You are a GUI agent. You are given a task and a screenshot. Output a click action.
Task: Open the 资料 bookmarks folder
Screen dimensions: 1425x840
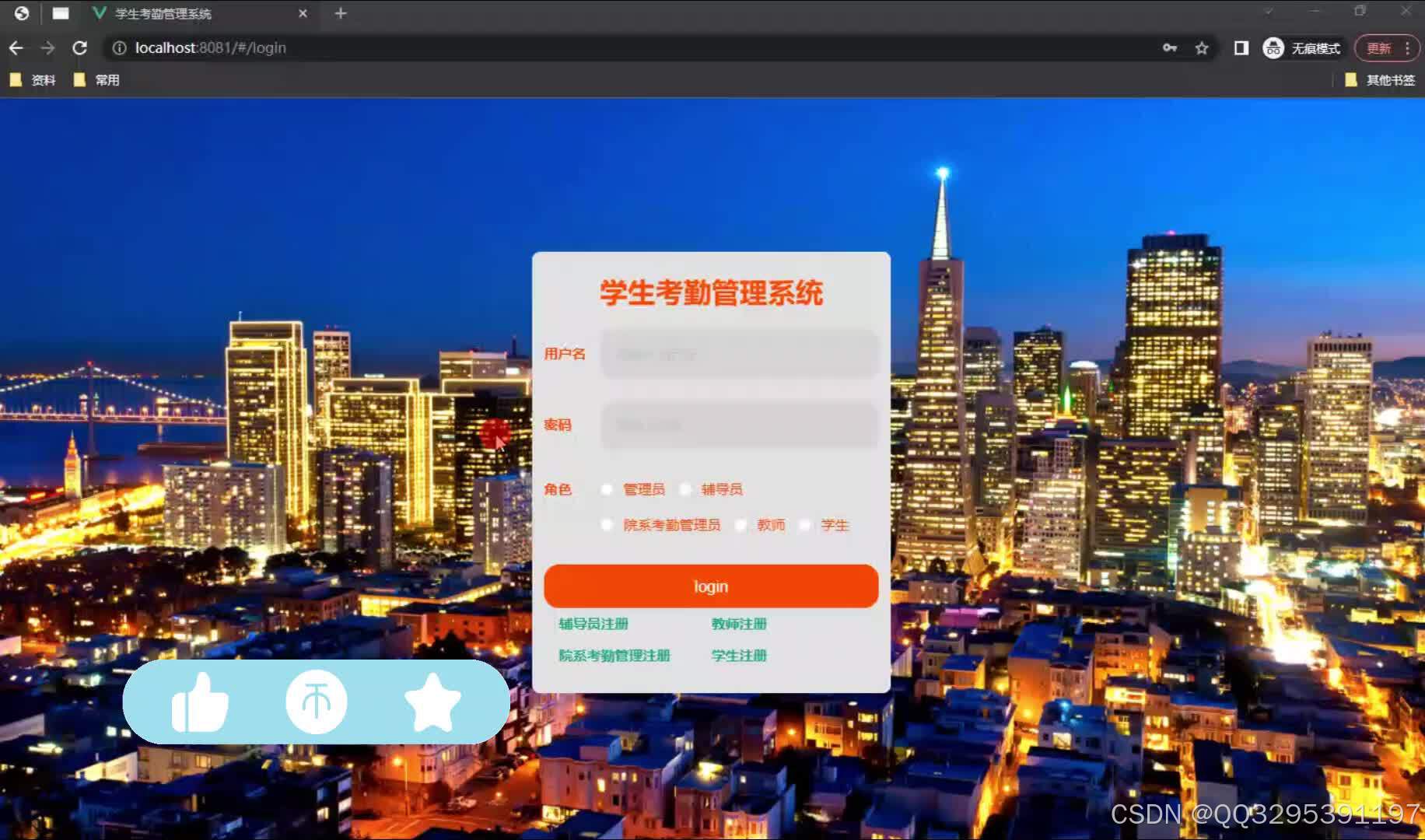33,80
